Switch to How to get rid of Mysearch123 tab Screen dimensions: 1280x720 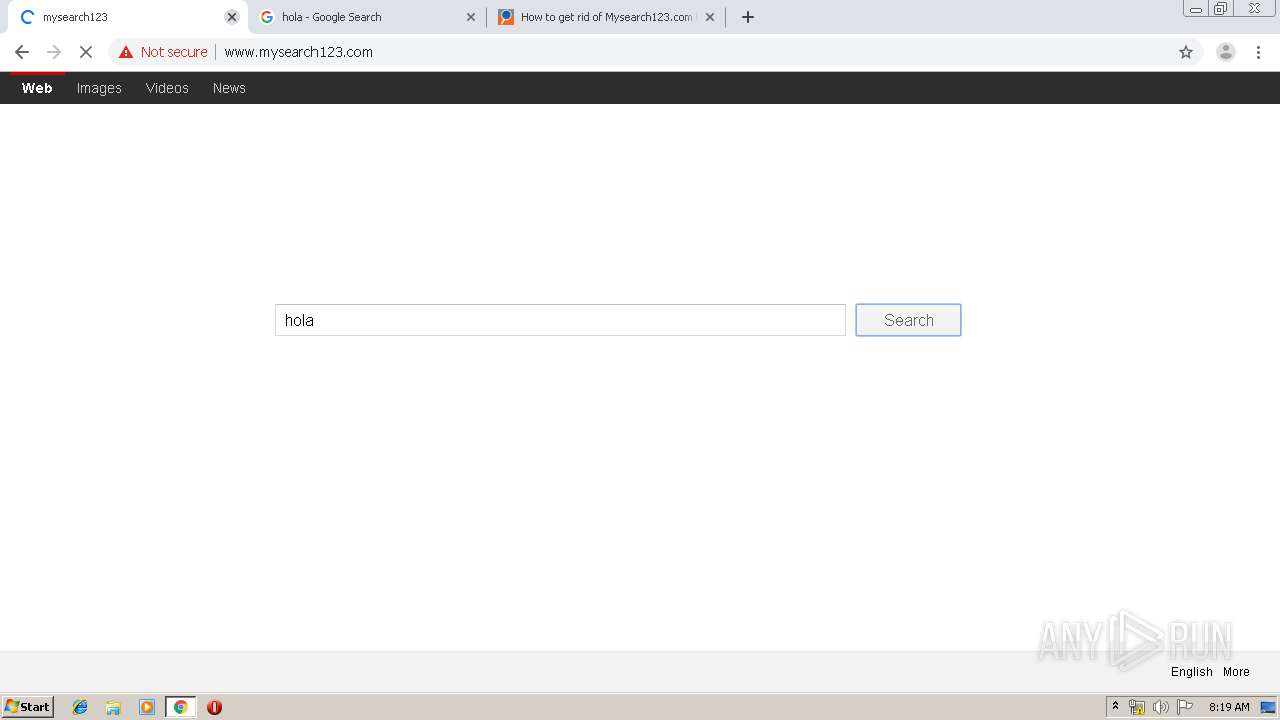click(606, 17)
